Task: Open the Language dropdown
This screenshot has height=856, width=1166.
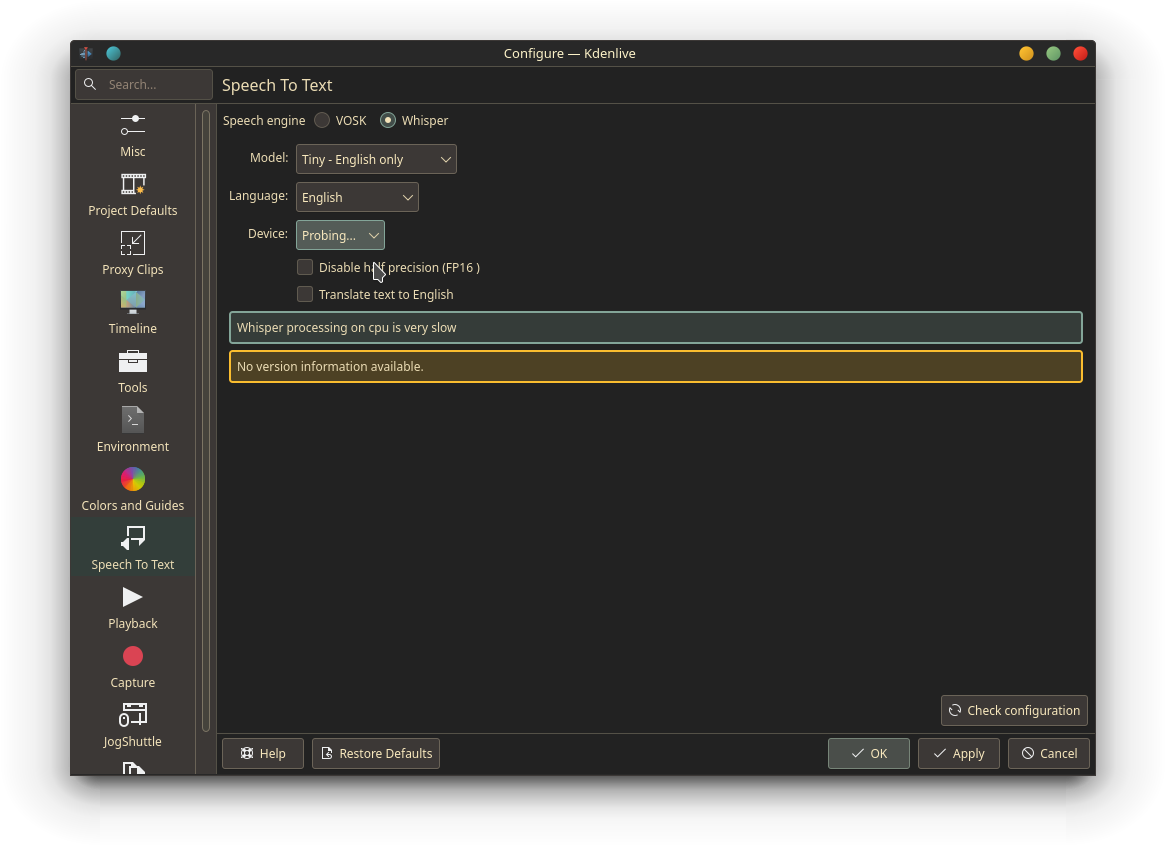Action: 357,197
